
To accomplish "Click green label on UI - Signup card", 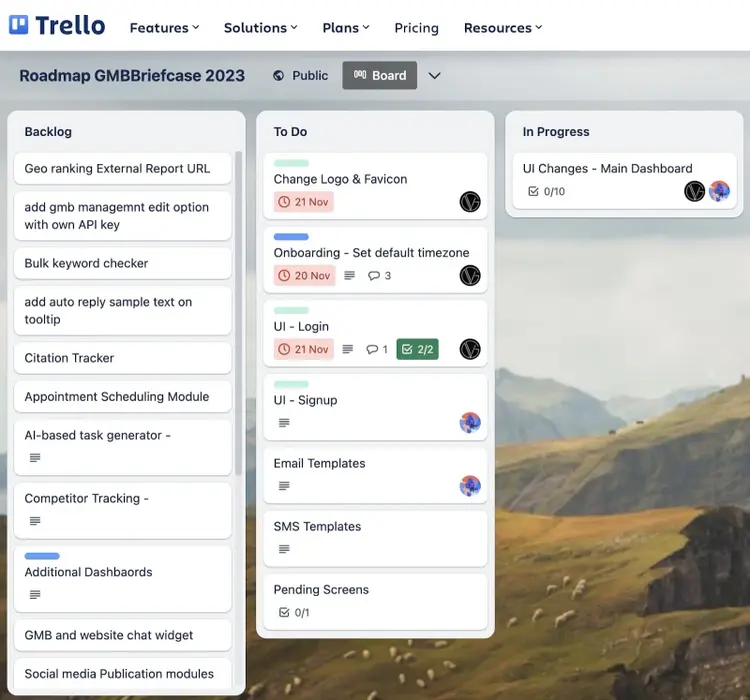I will (291, 384).
